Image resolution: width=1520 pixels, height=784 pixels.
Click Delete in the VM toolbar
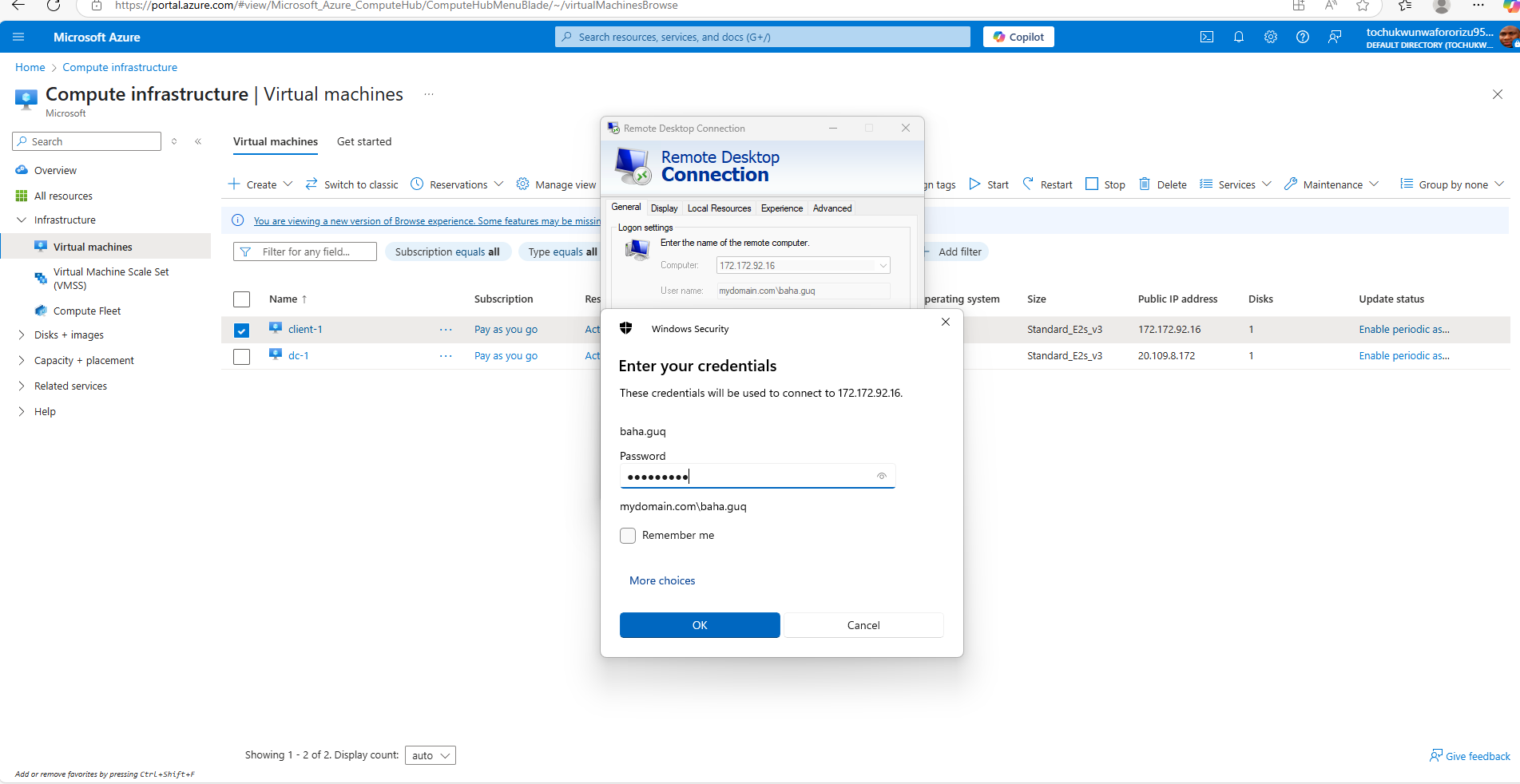pos(1163,184)
